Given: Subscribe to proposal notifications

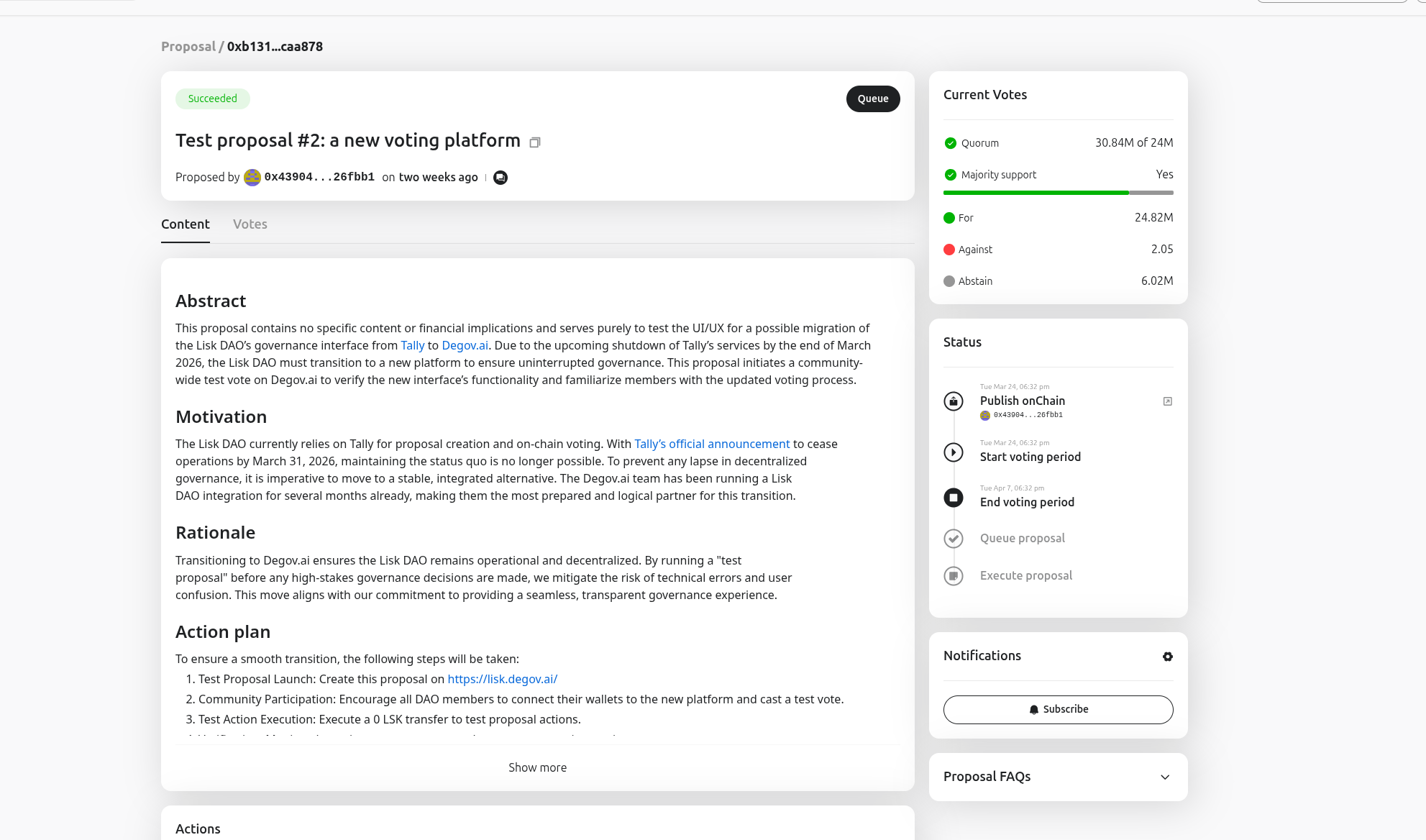Looking at the screenshot, I should point(1058,709).
